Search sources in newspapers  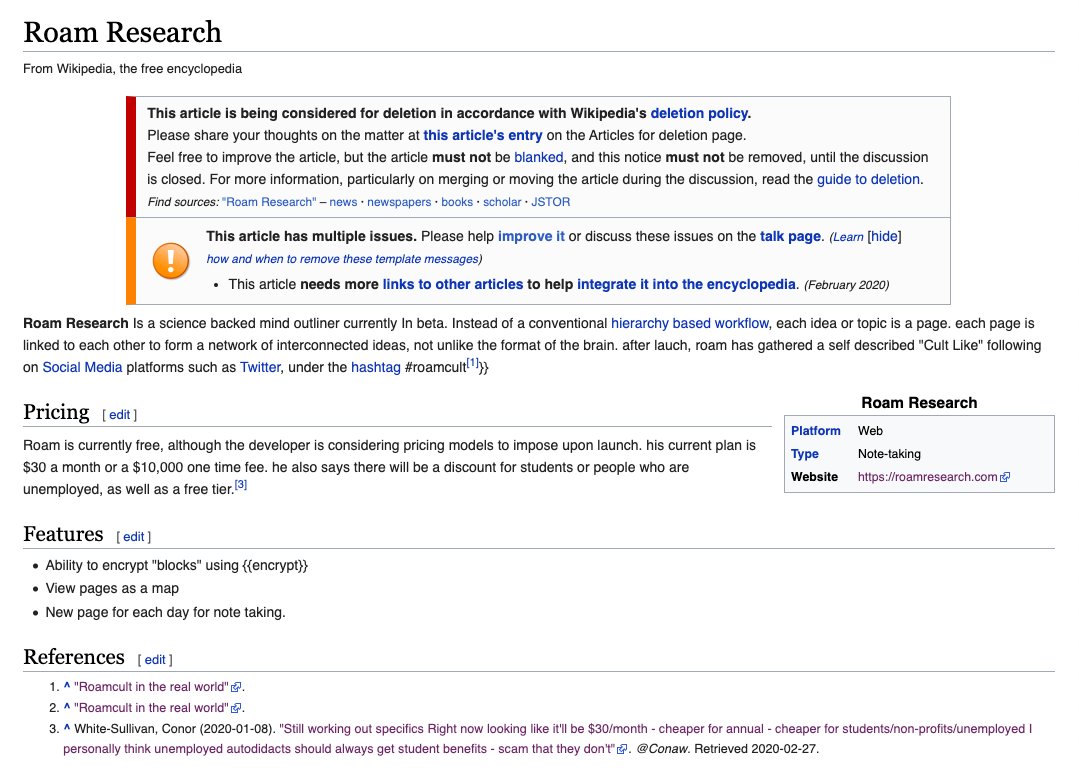(x=399, y=202)
